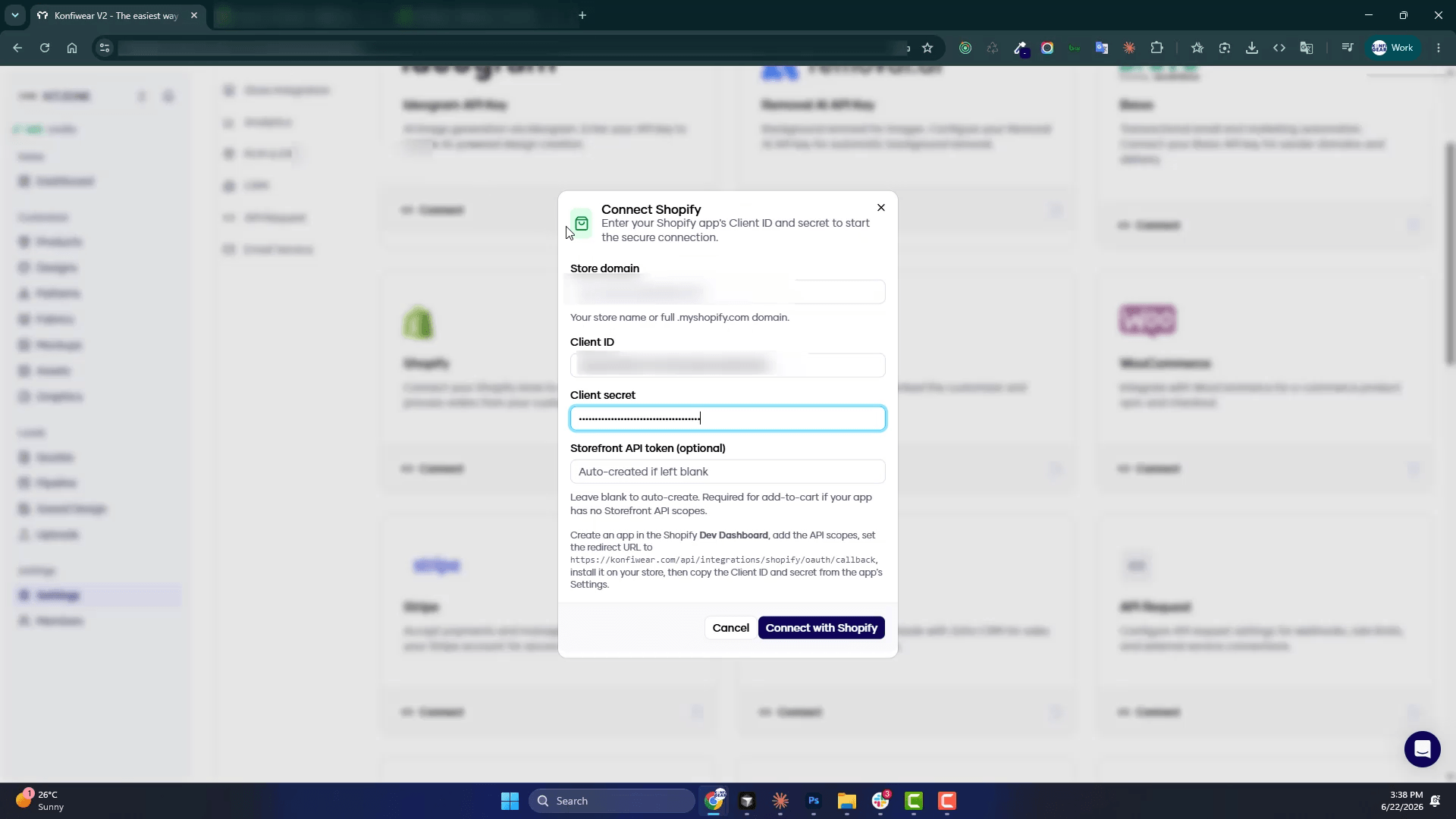Screen dimensions: 1456x819
Task: Open Photoshop from the taskbar
Action: (814, 801)
